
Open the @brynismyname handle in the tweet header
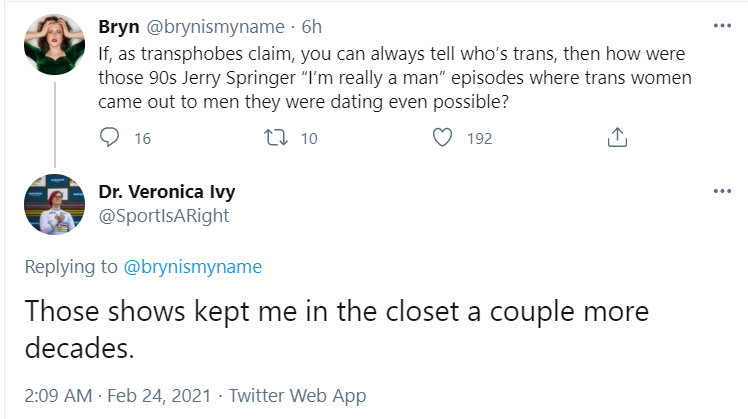(215, 27)
